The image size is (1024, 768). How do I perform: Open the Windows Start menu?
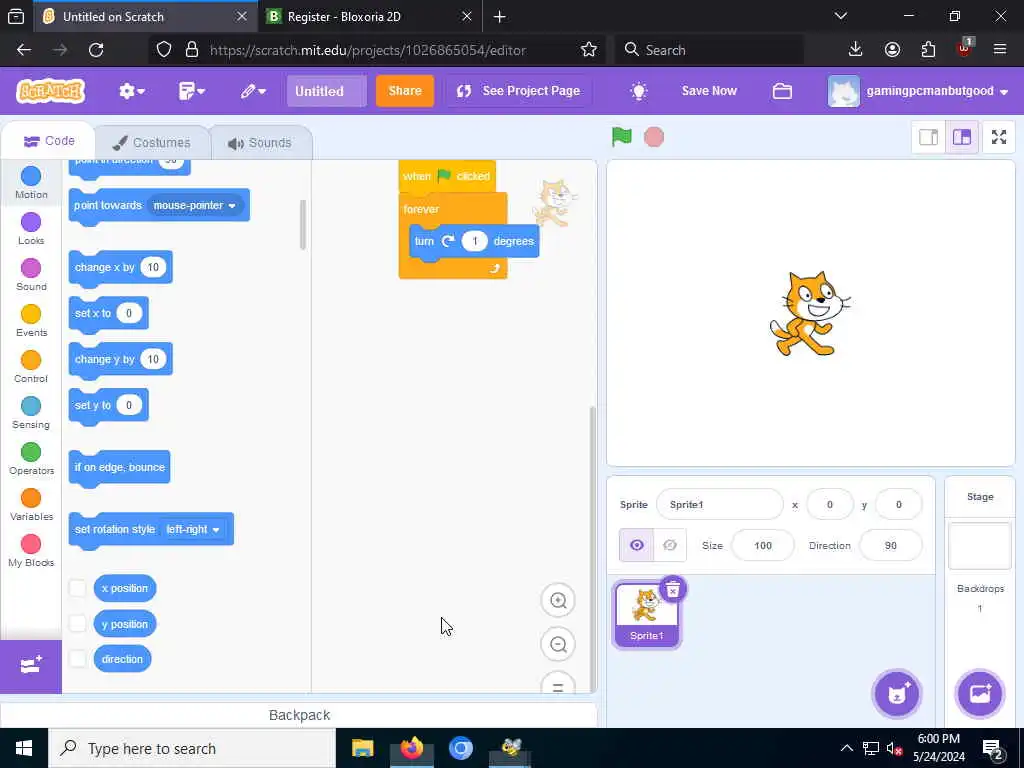click(x=24, y=748)
